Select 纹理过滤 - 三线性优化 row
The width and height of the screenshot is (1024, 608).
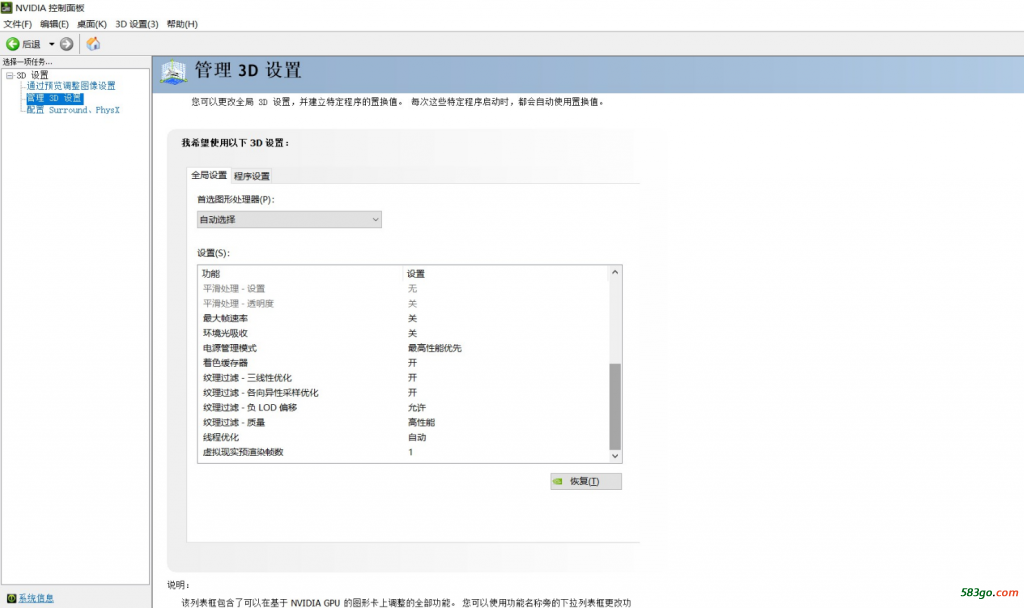[403, 377]
